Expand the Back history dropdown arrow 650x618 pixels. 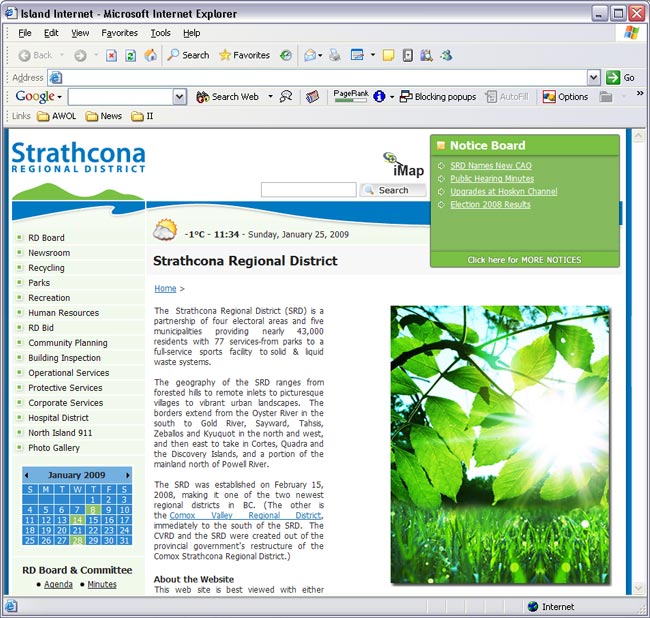62,55
